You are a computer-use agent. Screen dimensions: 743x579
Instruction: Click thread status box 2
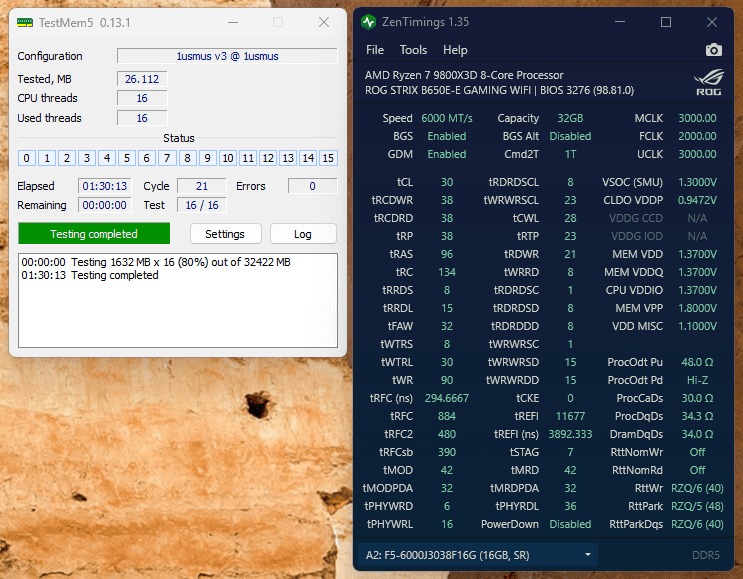click(67, 158)
